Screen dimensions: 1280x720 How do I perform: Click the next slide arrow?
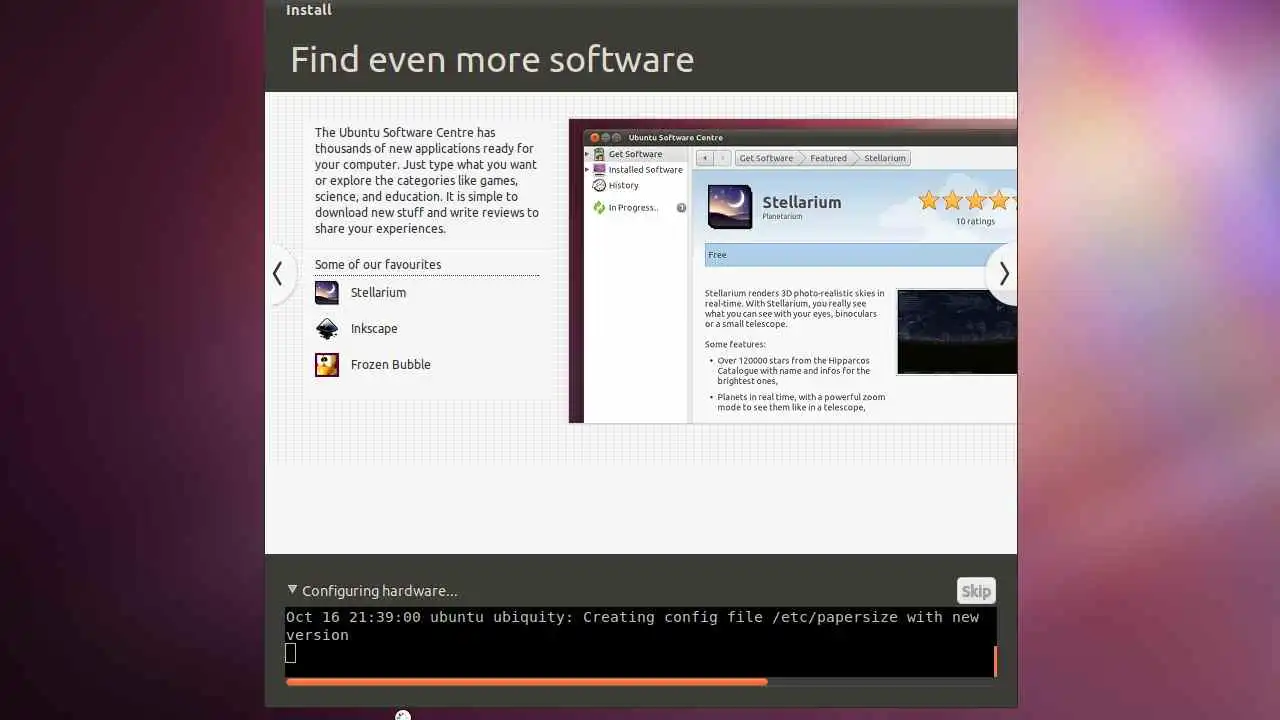tap(1003, 274)
